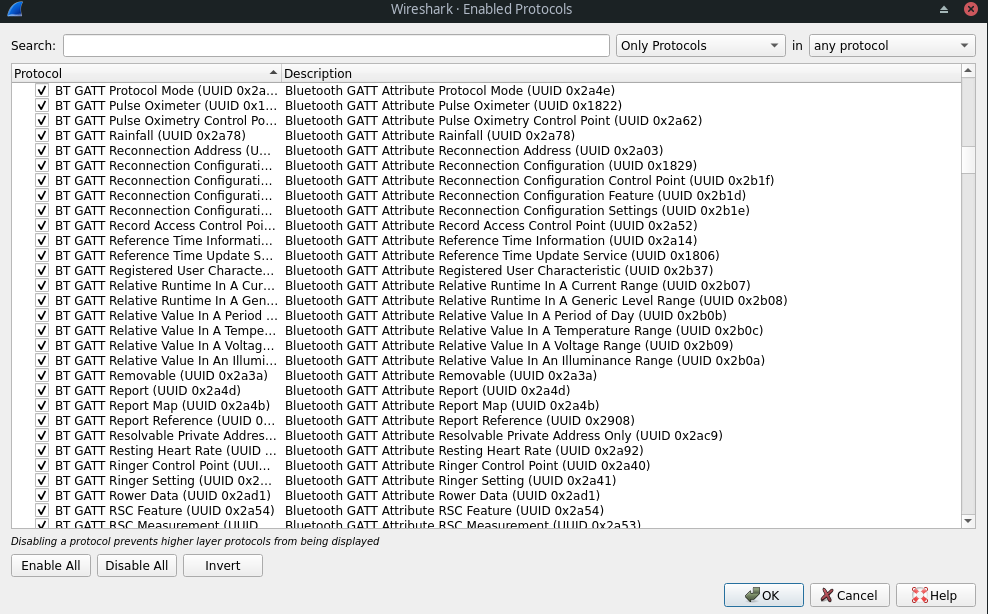
Task: Select Bluetooth GATT Attribute Report Reference description
Action: 460,420
